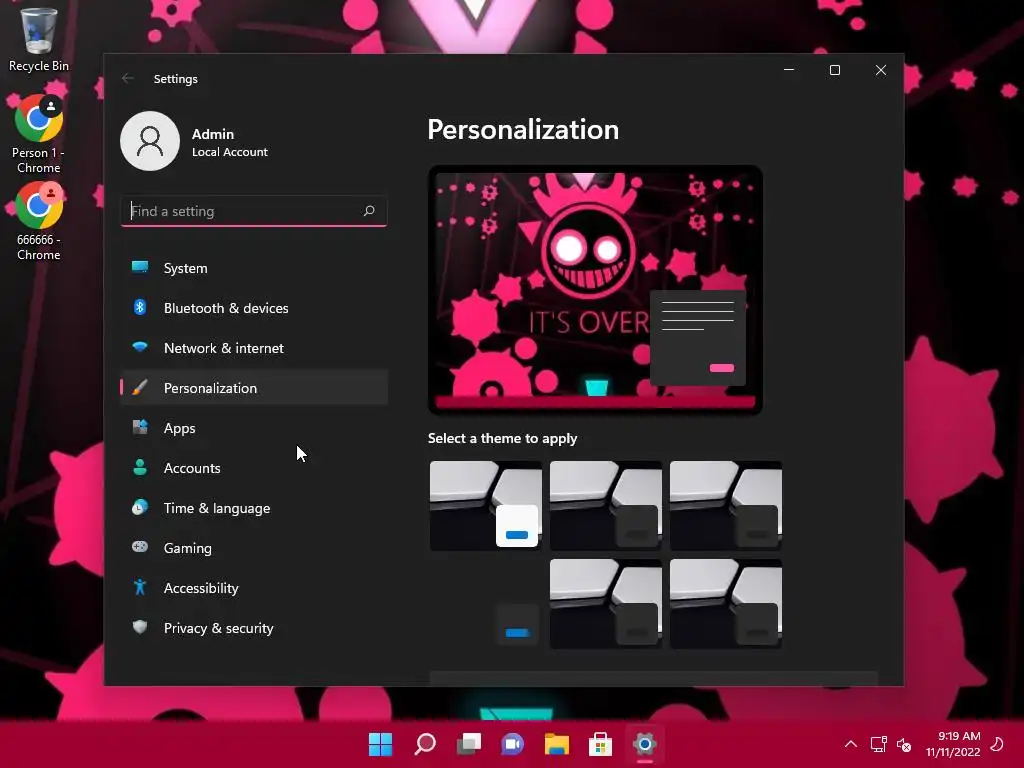Open Accessibility settings
This screenshot has height=768, width=1024.
(254, 588)
